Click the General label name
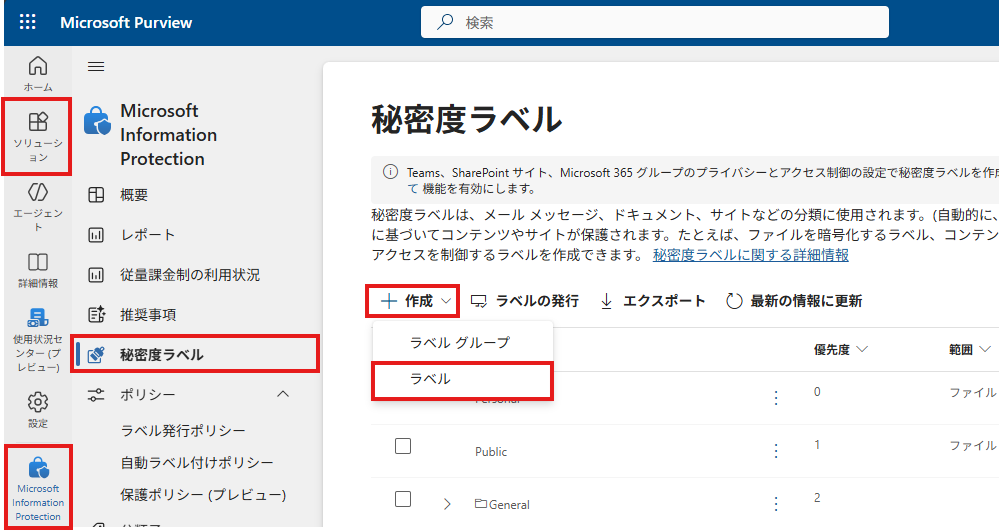 tap(509, 504)
